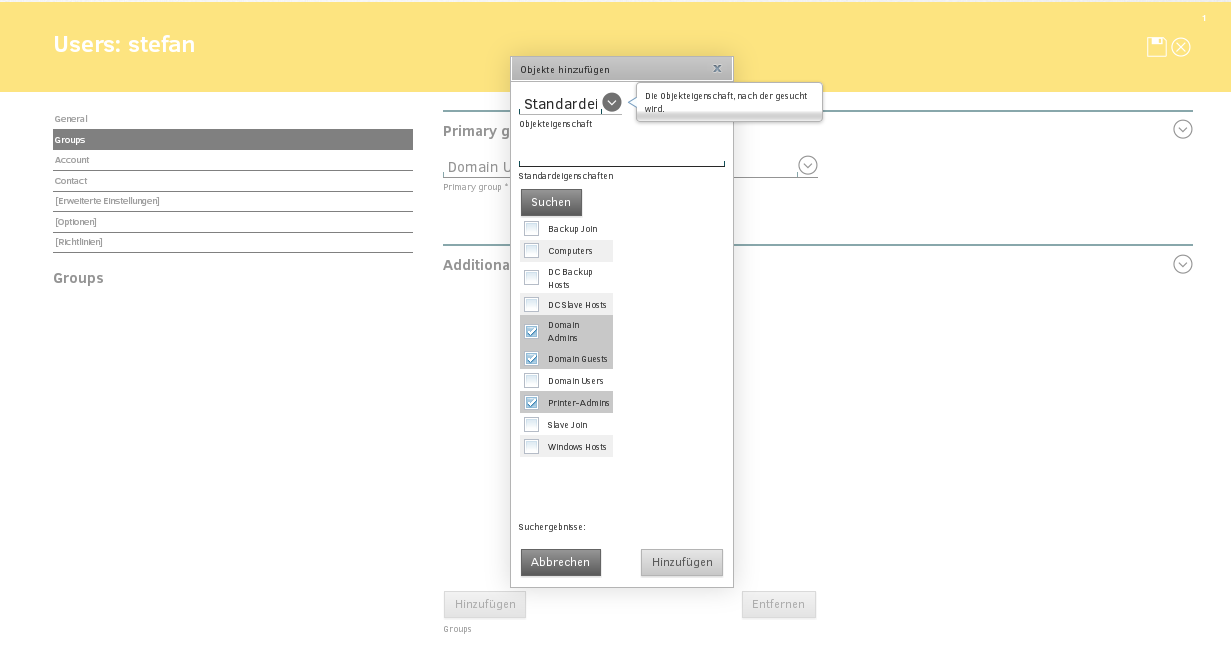Uncheck the Printer-Admins checkbox

point(531,403)
